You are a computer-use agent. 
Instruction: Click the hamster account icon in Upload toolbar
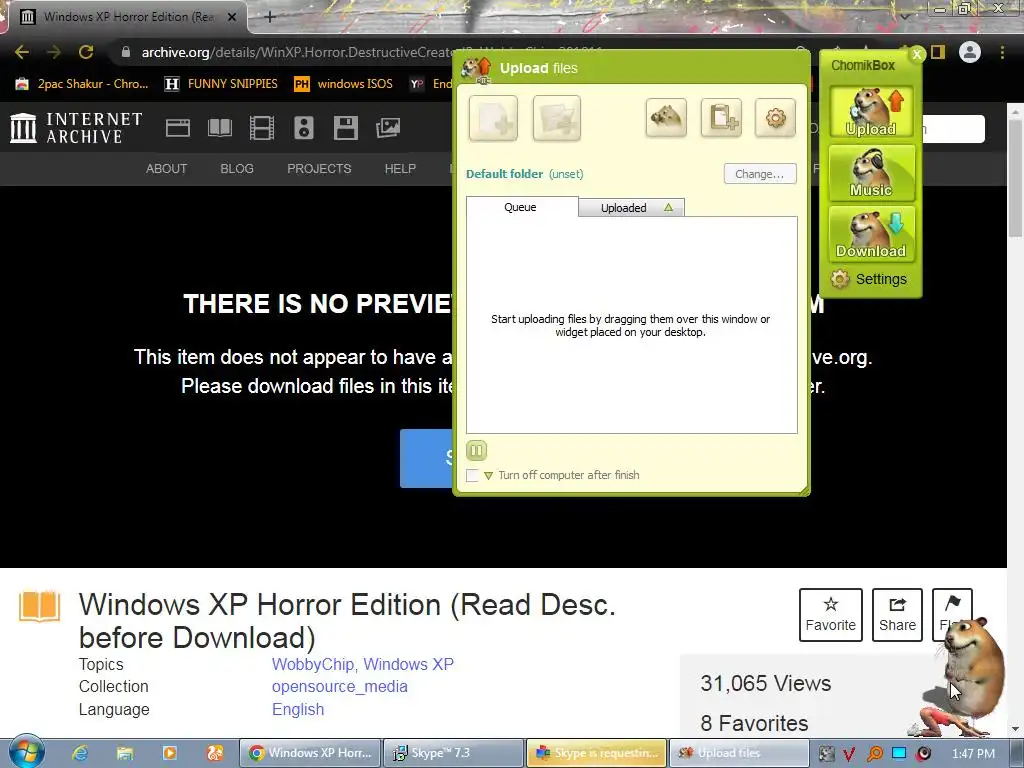pos(666,118)
